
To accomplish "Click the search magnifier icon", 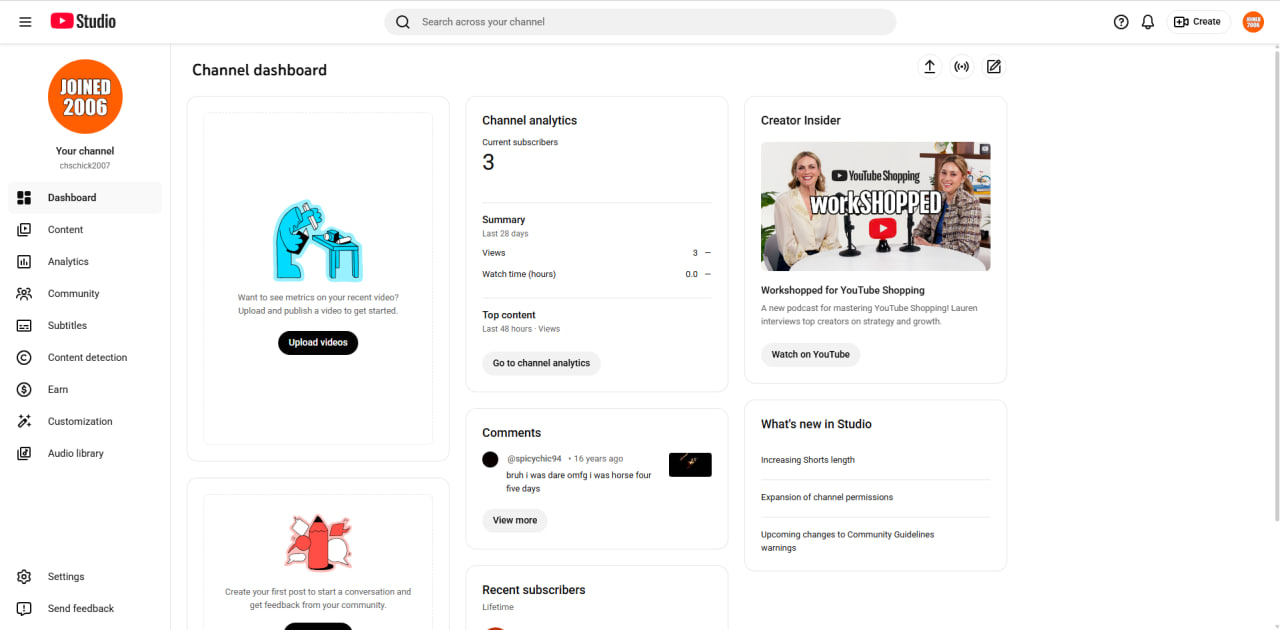I will coord(403,22).
